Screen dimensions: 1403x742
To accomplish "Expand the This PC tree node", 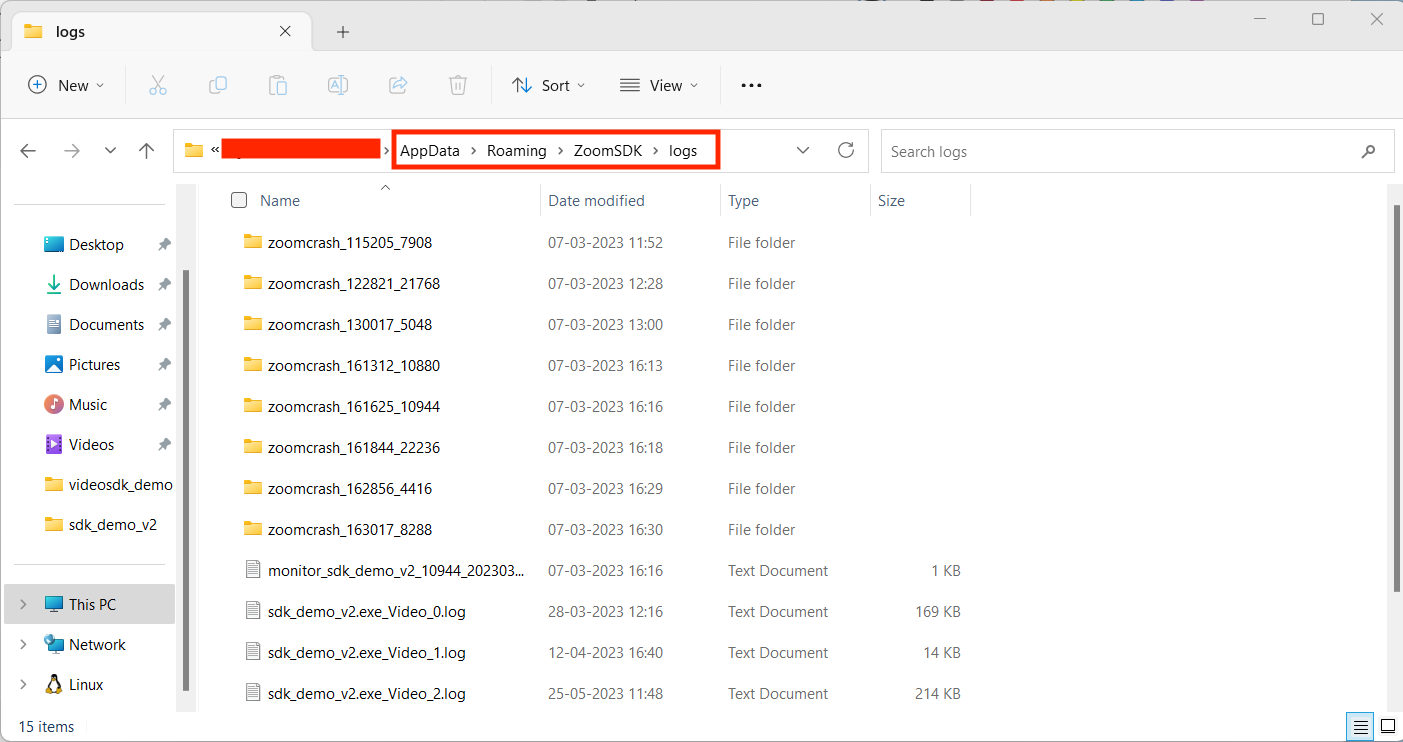I will (x=23, y=604).
